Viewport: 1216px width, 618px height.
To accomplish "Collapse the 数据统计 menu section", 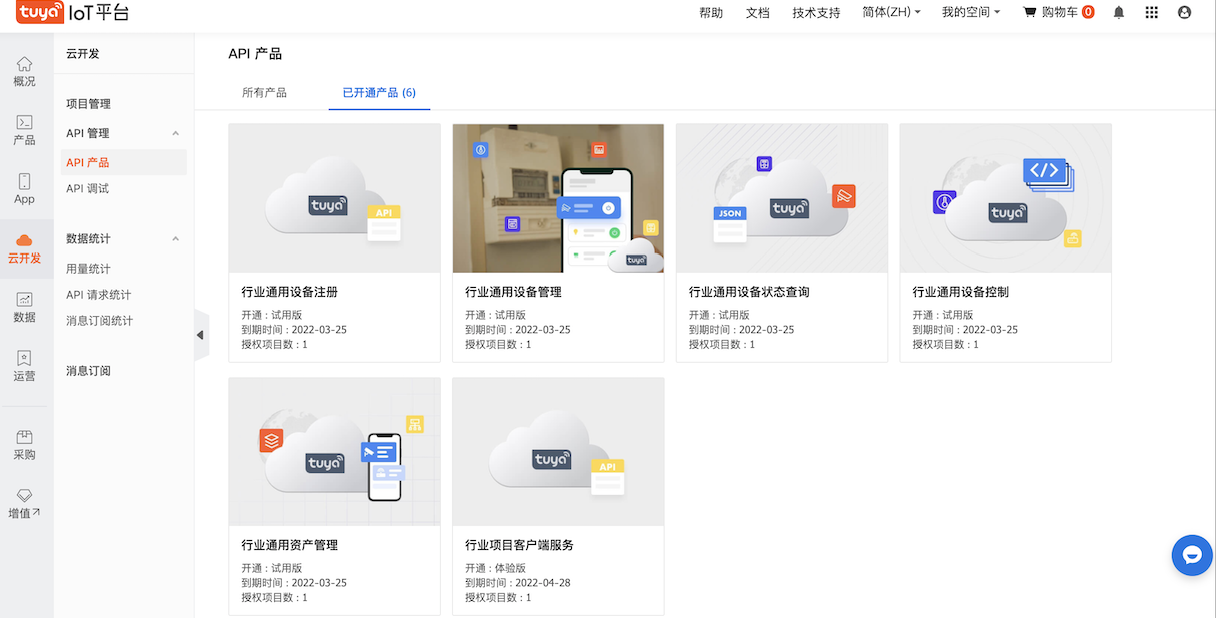I will (175, 239).
